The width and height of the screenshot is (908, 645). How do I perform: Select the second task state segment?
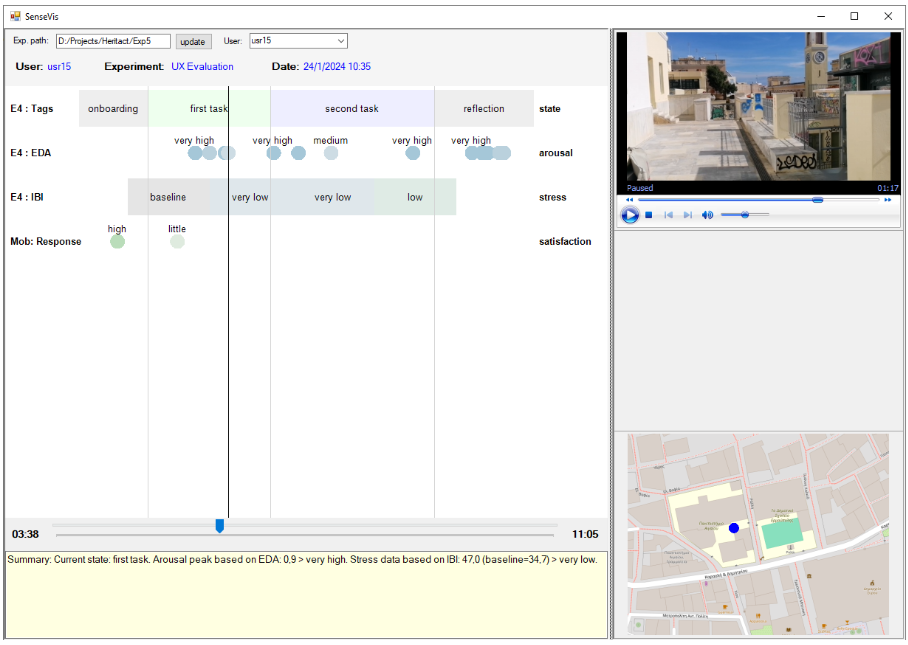coord(352,109)
